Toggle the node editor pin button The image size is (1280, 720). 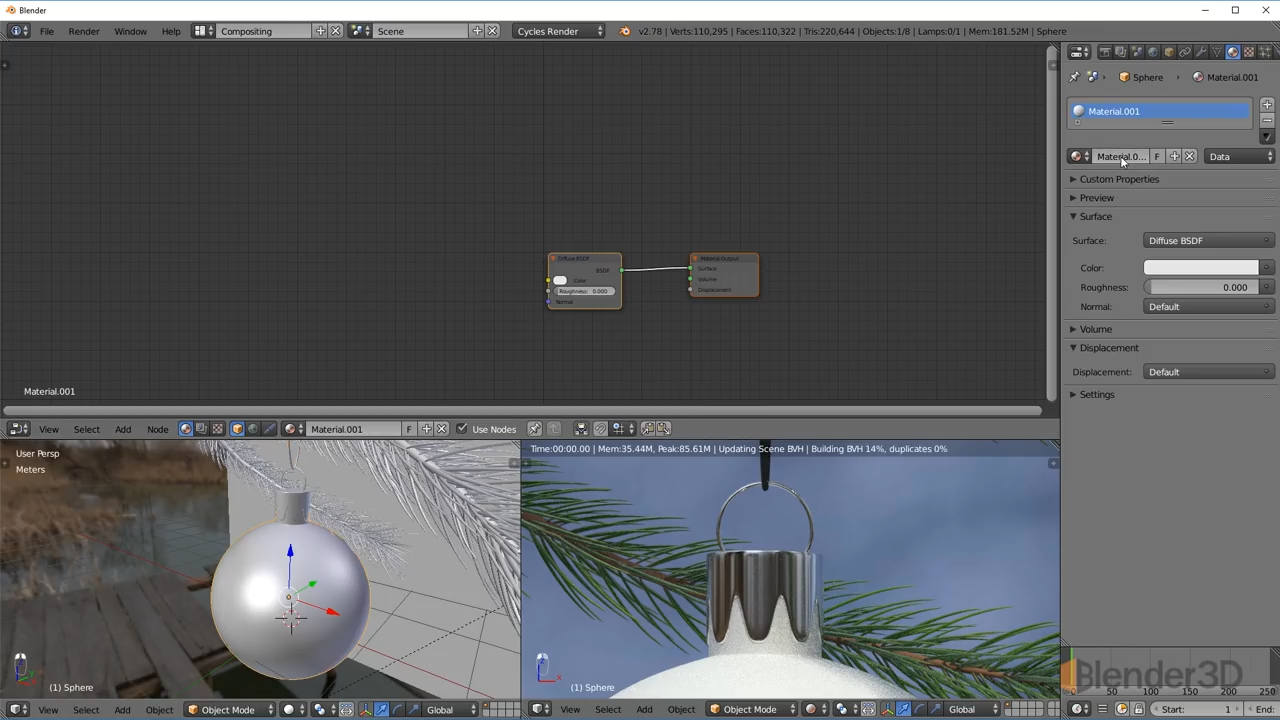tap(534, 429)
